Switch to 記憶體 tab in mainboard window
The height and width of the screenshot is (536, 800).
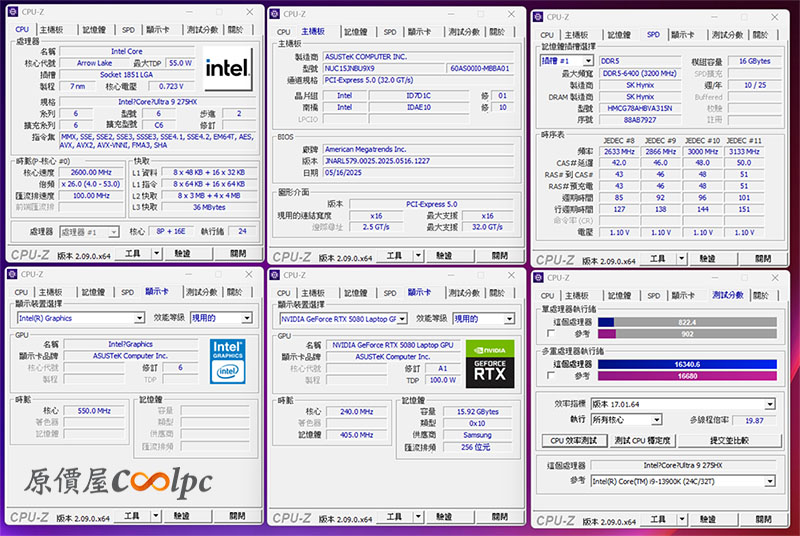pyautogui.click(x=356, y=32)
